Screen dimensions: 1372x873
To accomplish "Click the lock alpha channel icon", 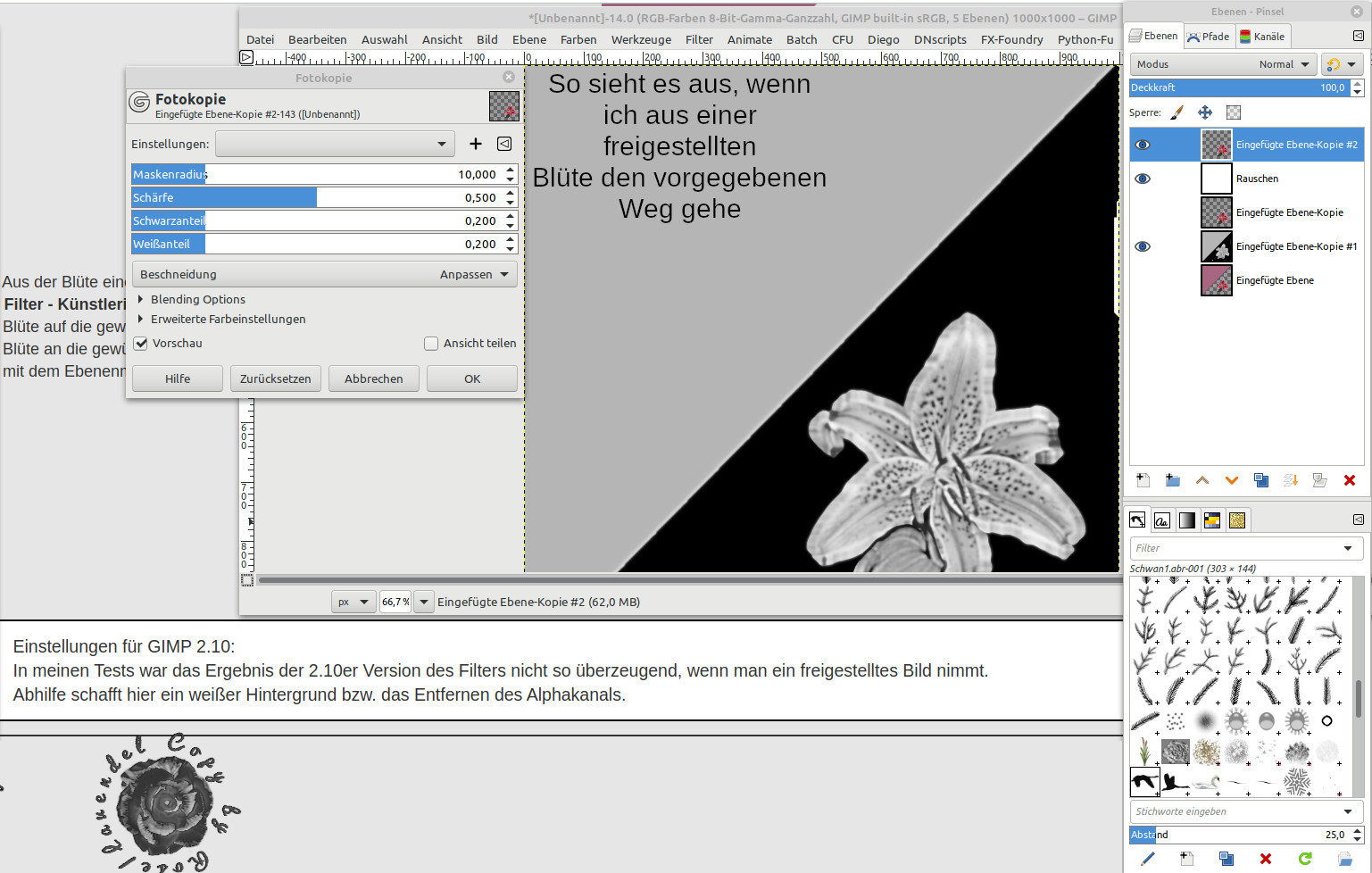I will [1234, 112].
